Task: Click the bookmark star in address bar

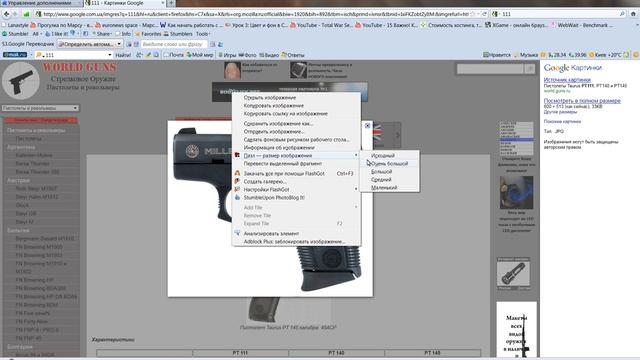Action: (473, 14)
